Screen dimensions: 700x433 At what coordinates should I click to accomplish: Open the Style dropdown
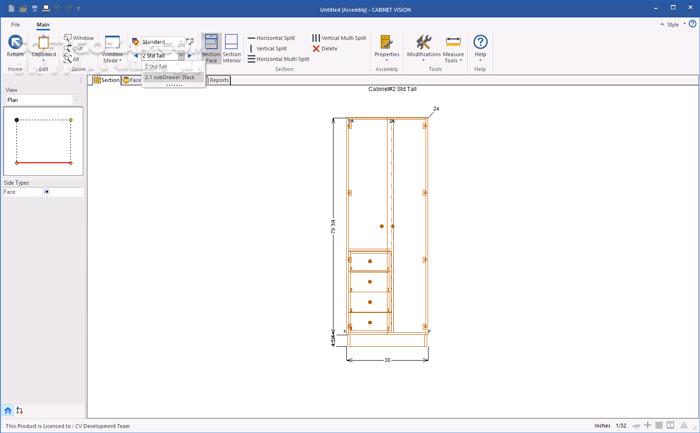click(676, 25)
